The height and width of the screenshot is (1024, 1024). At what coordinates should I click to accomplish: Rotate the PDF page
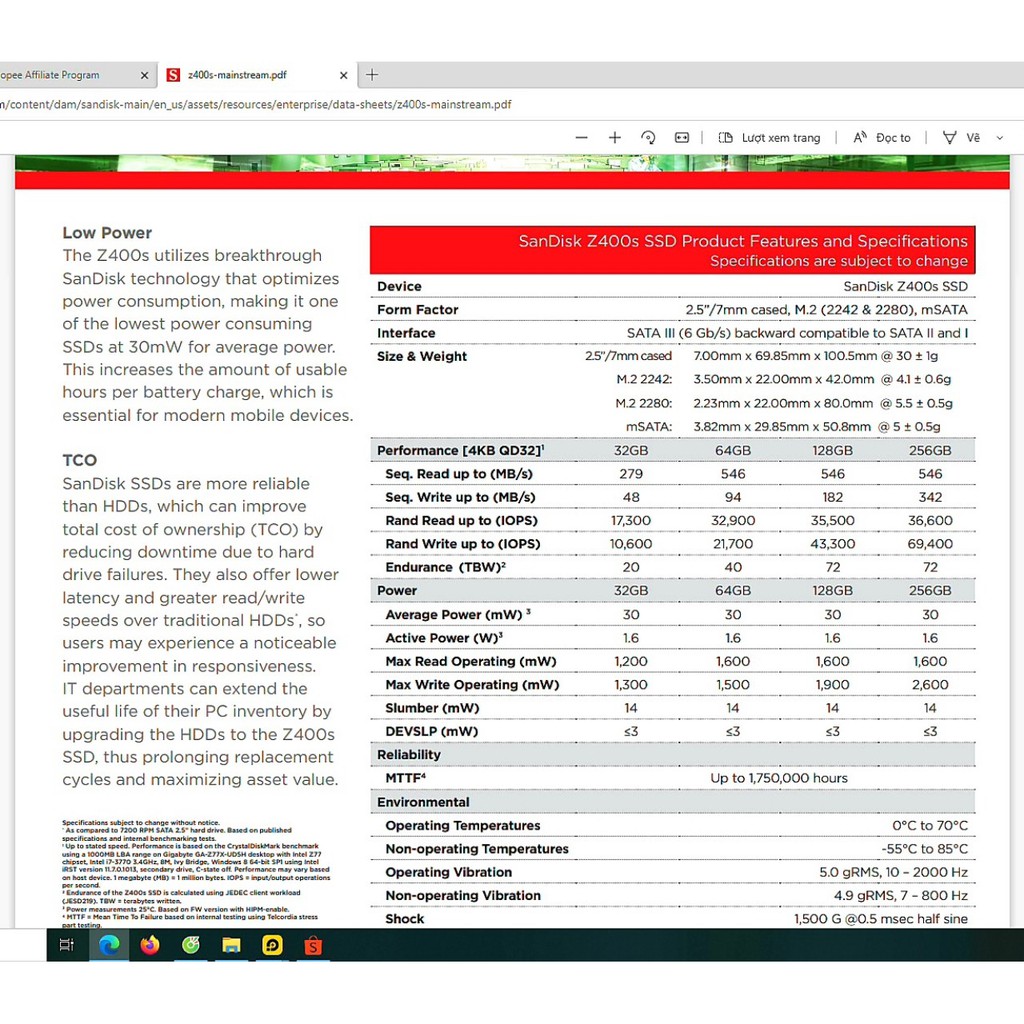pos(648,138)
